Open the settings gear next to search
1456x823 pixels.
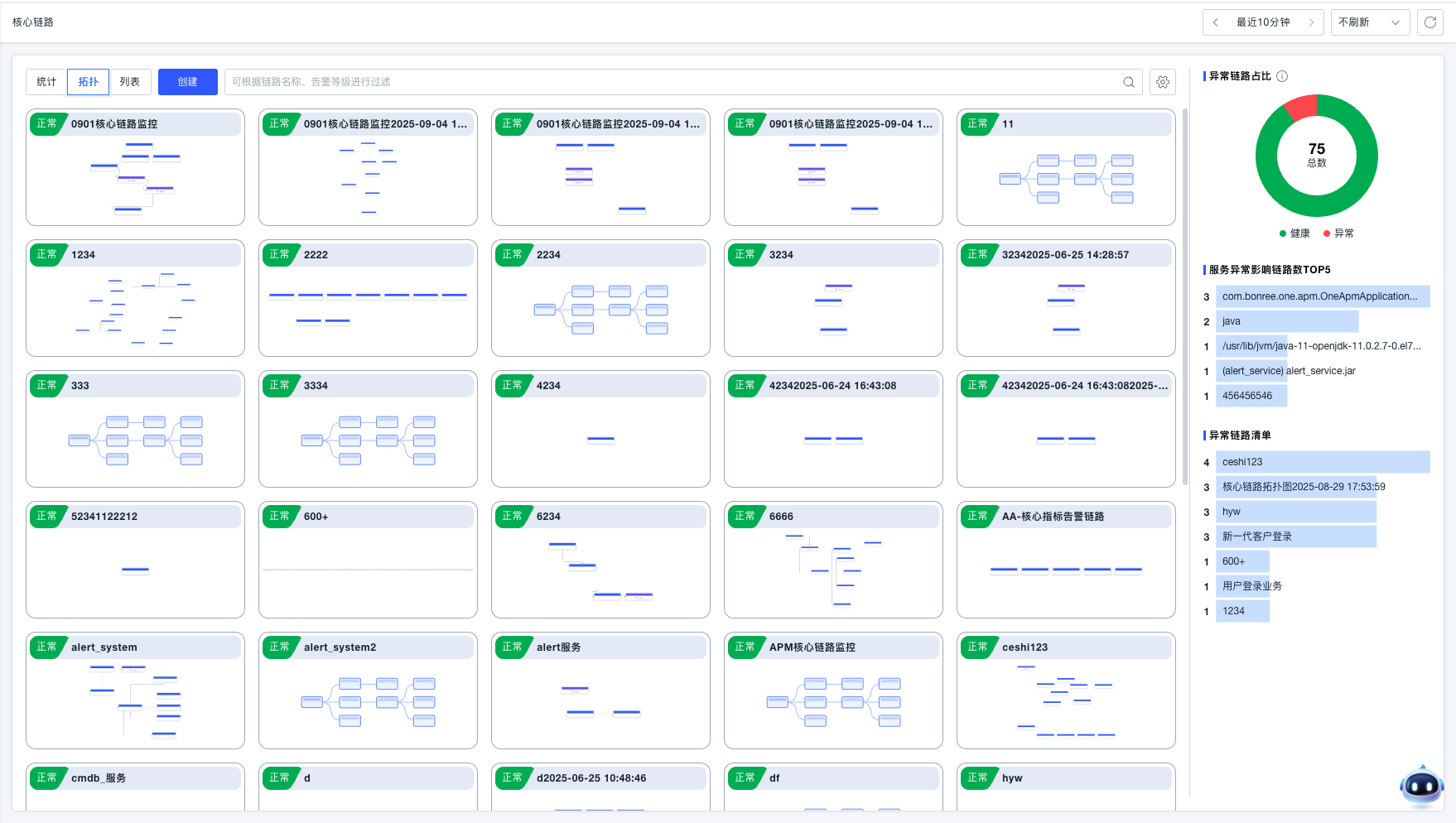(x=1163, y=82)
